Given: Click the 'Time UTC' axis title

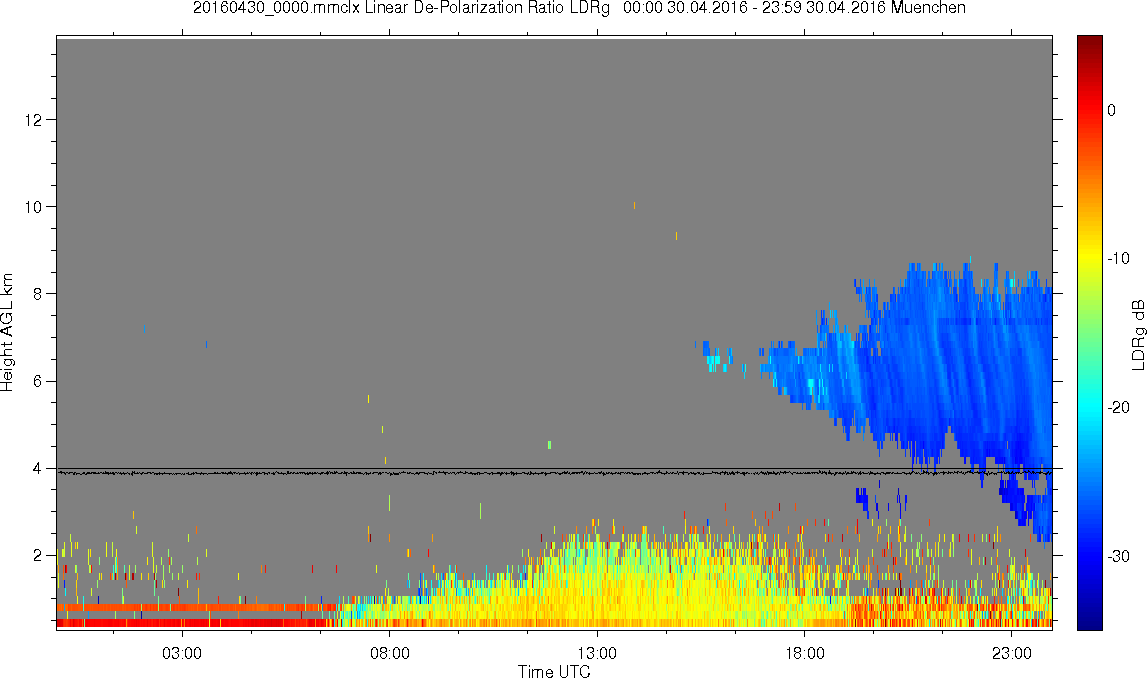Looking at the screenshot, I should pos(554,671).
